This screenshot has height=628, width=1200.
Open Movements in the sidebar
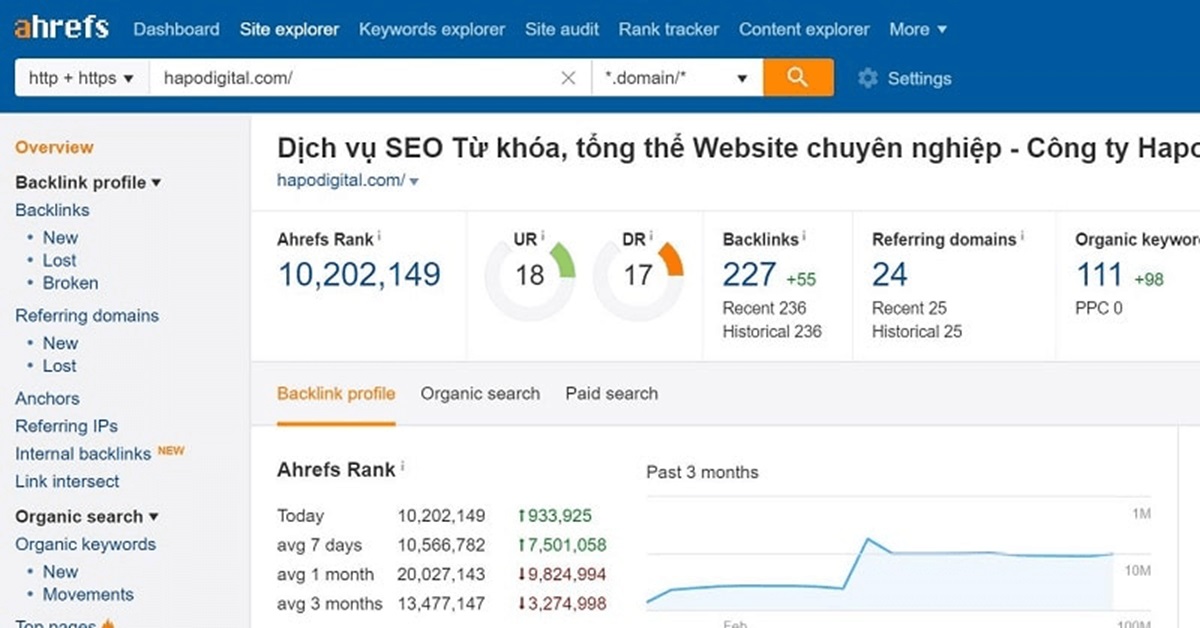click(x=88, y=595)
